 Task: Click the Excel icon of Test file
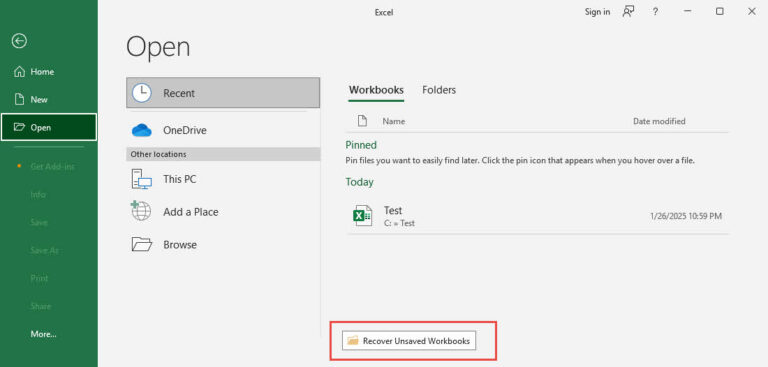click(362, 216)
